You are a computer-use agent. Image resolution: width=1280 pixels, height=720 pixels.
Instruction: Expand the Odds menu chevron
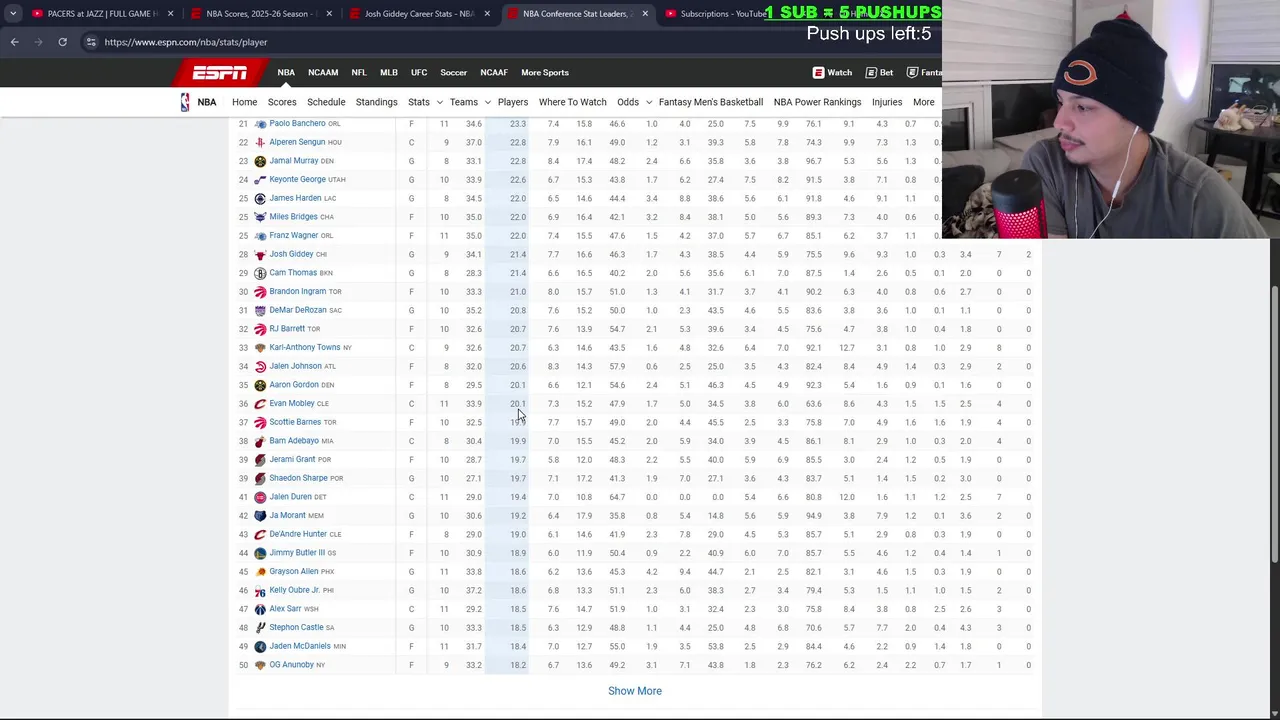(x=648, y=102)
